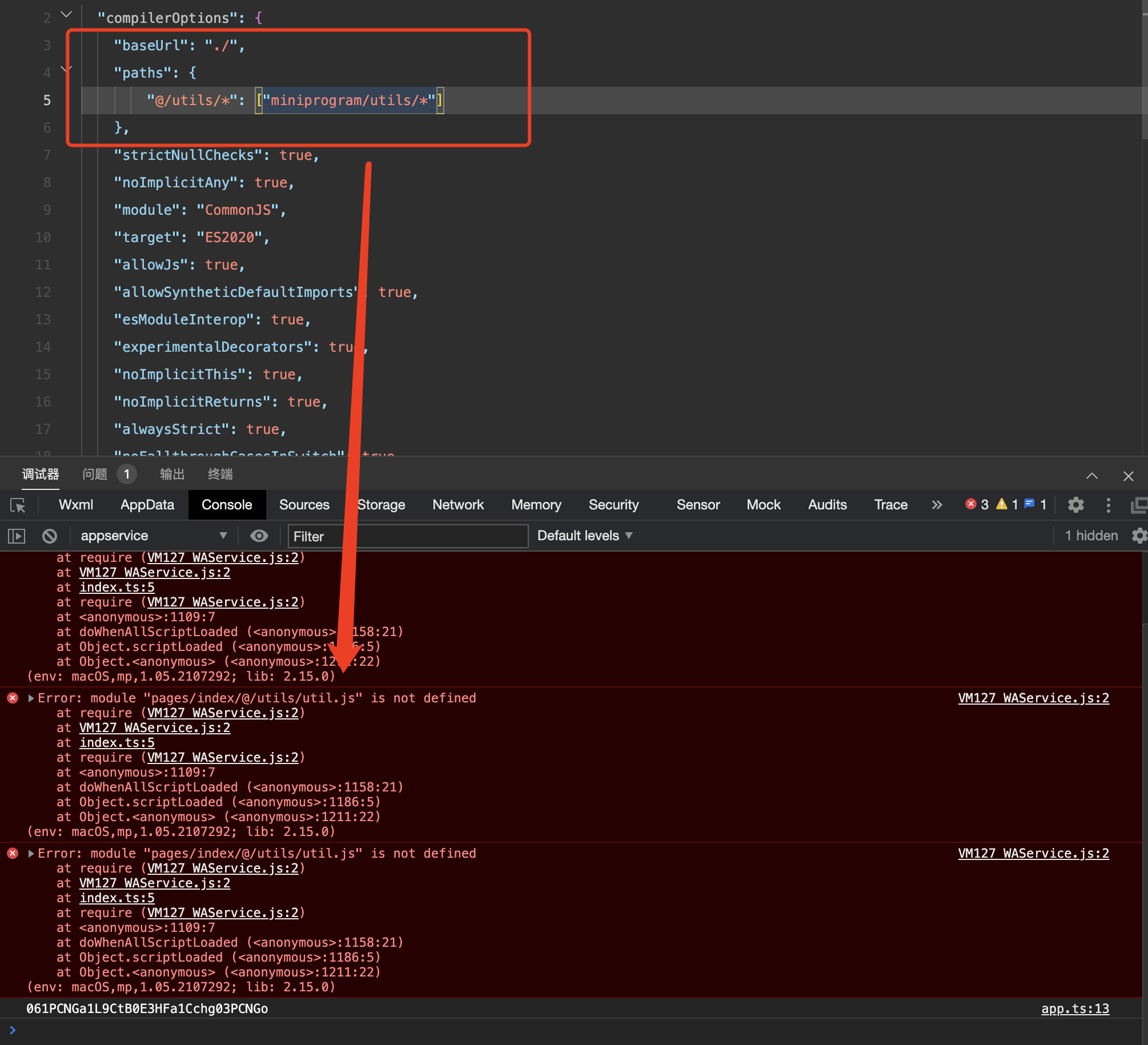Click the red error count badge

point(977,505)
